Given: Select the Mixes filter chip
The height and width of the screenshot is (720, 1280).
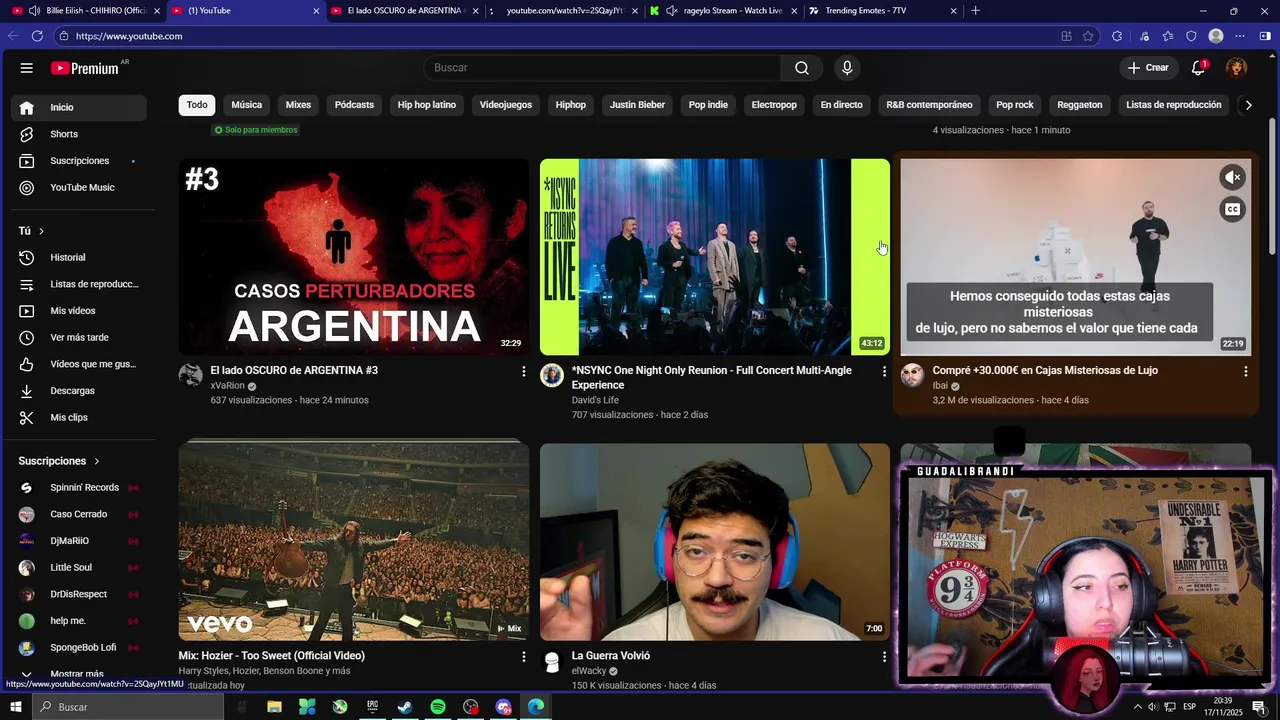Looking at the screenshot, I should (298, 105).
